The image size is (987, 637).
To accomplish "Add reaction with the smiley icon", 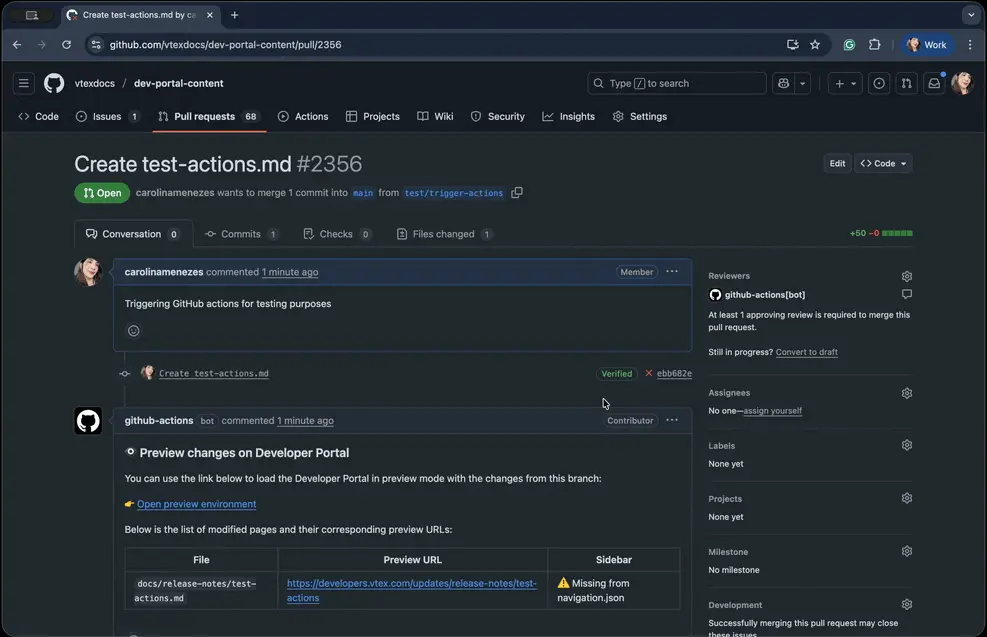I will tap(133, 331).
